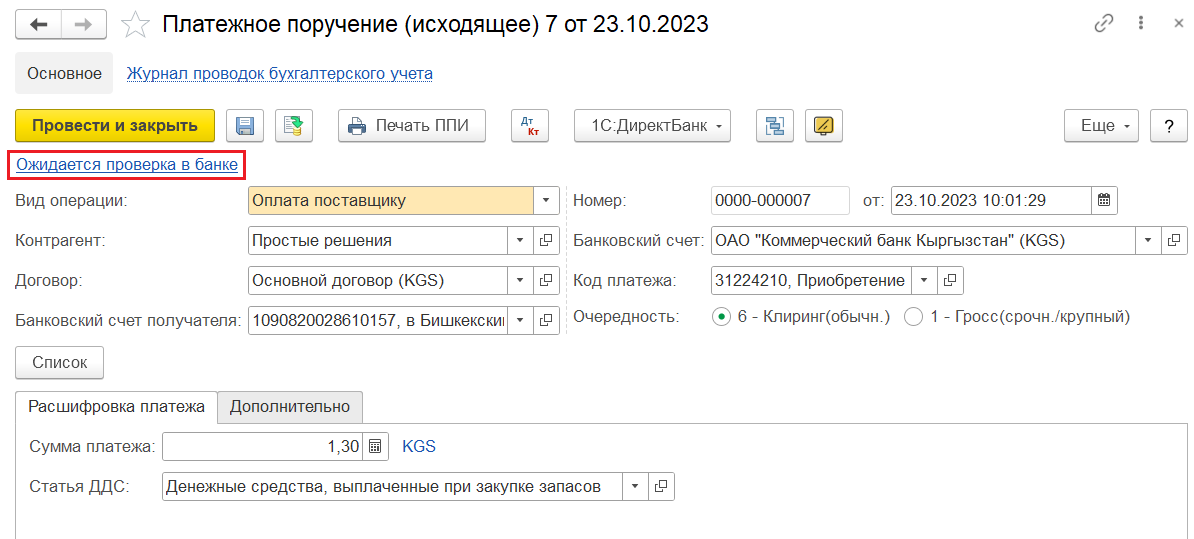
Task: Show Дт/Кт accounting entries icon
Action: [x=530, y=126]
